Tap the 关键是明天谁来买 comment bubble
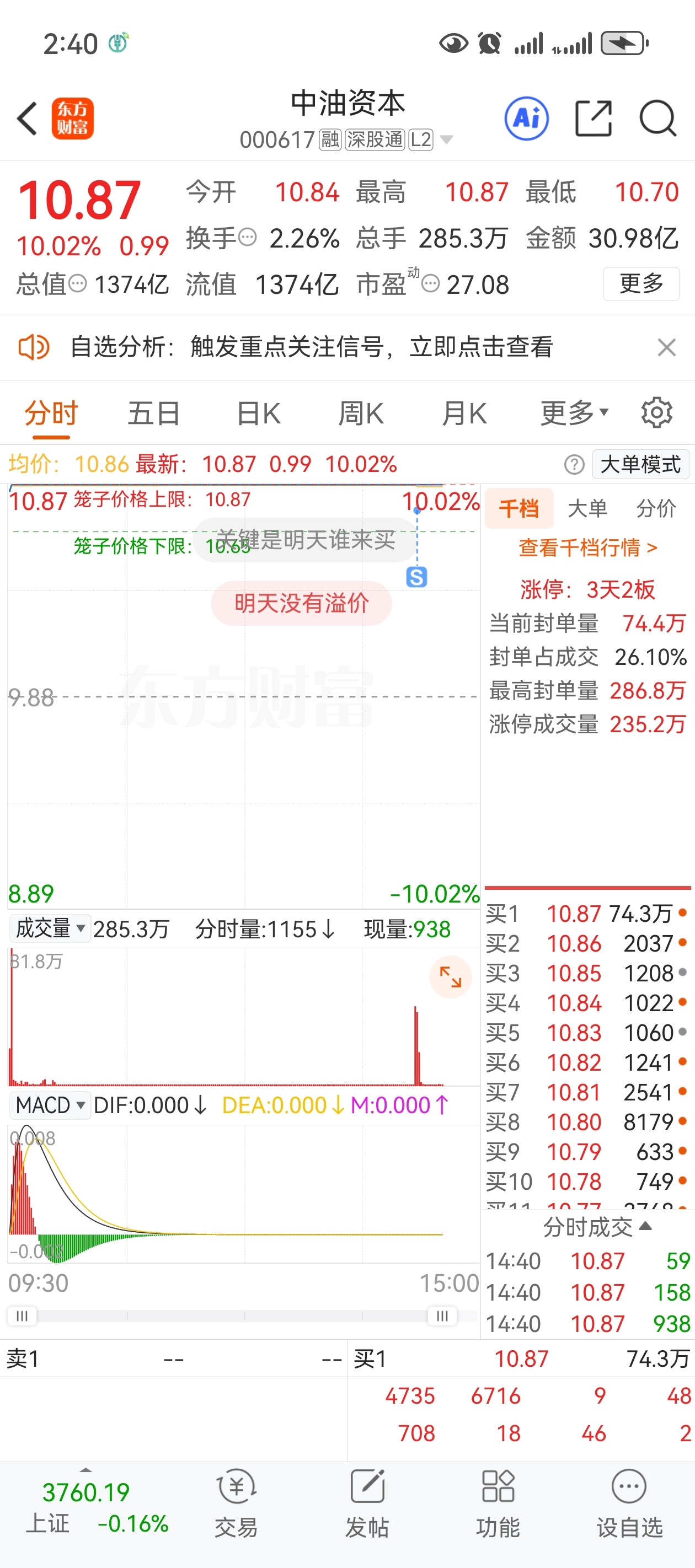Image resolution: width=695 pixels, height=1568 pixels. pos(306,540)
